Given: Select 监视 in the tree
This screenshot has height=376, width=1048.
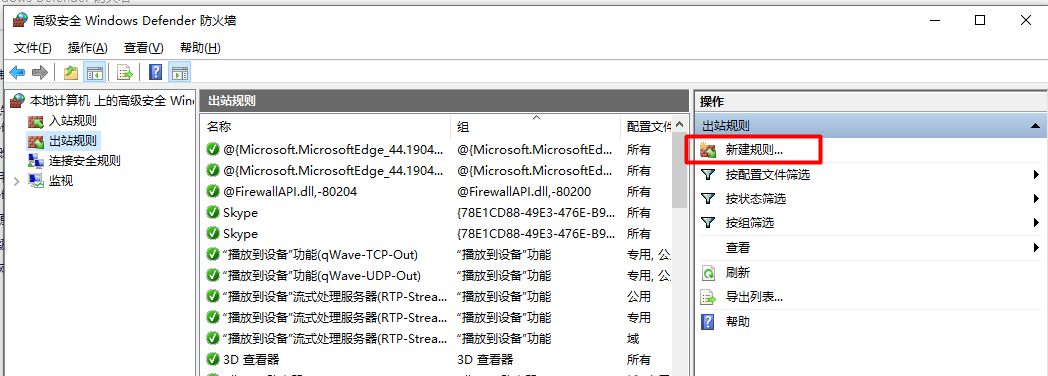Looking at the screenshot, I should click(x=61, y=181).
